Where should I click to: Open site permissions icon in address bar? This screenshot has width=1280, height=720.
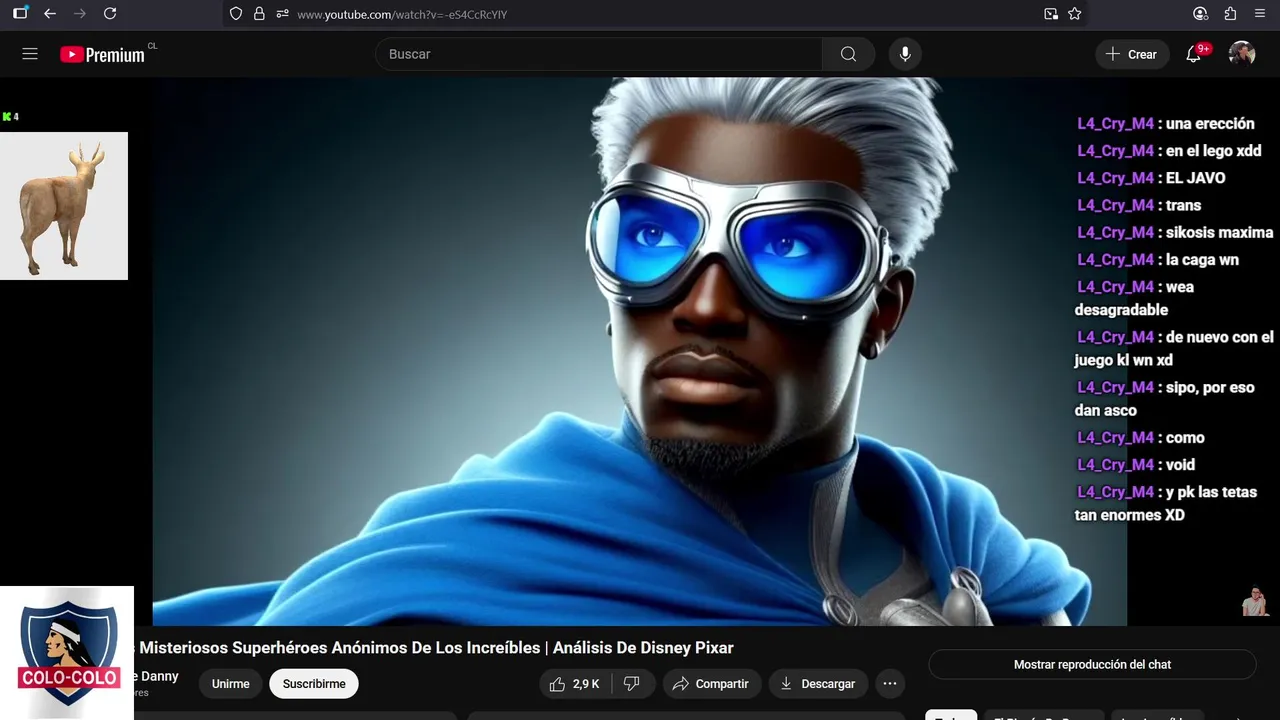pos(282,14)
